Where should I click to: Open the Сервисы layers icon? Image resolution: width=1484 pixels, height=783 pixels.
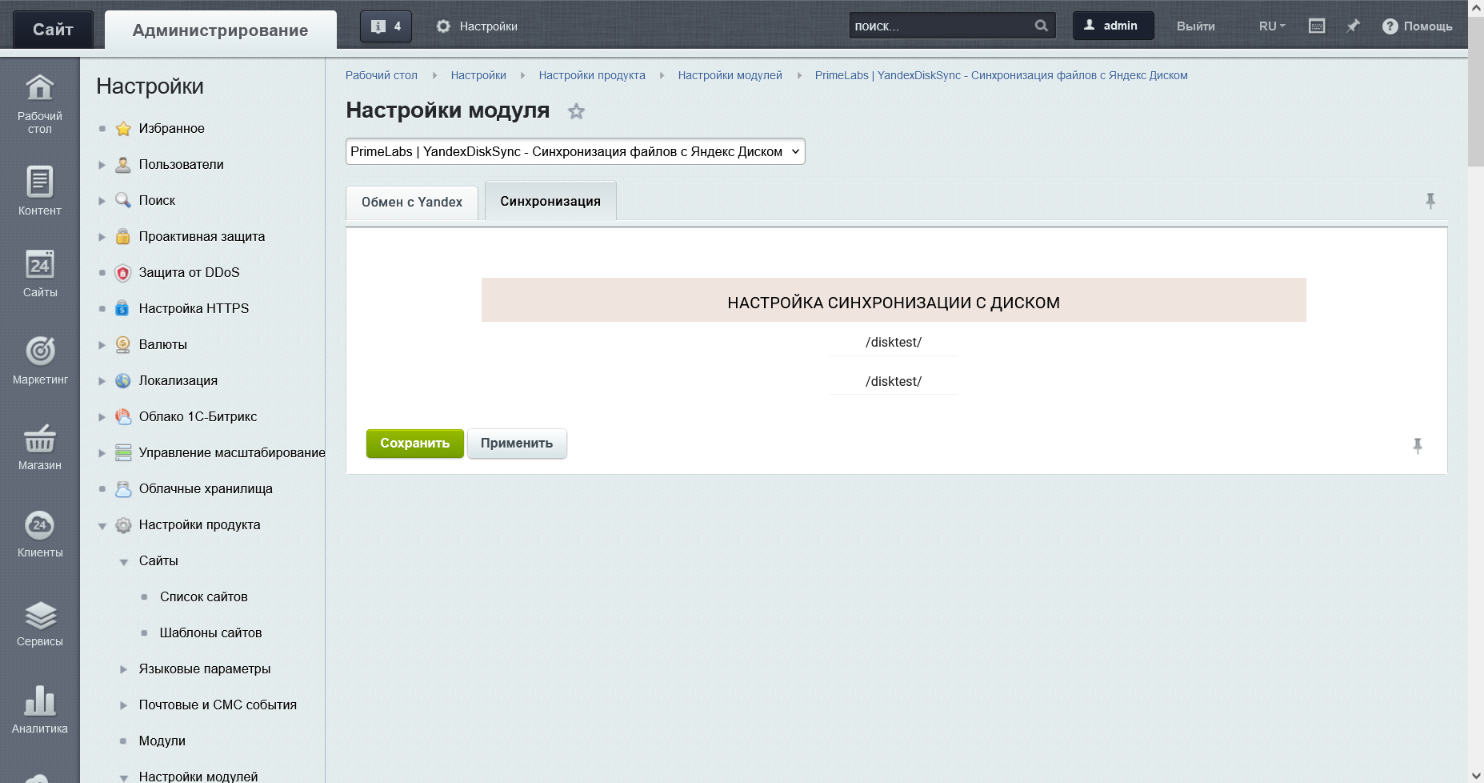(39, 614)
